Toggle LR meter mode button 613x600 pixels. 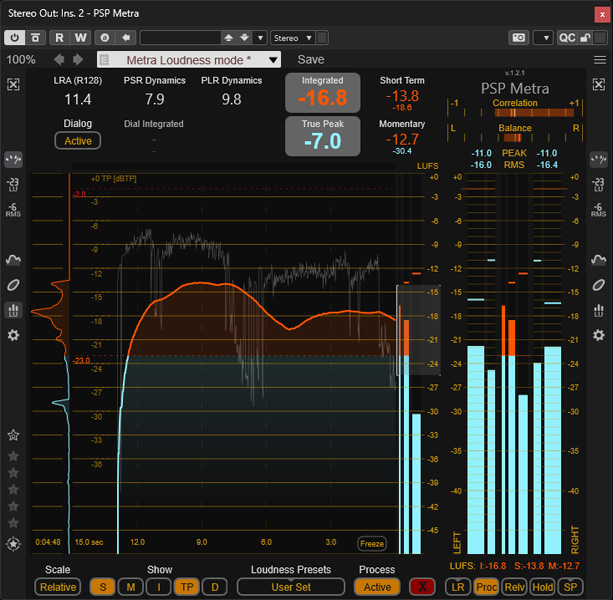[x=458, y=587]
